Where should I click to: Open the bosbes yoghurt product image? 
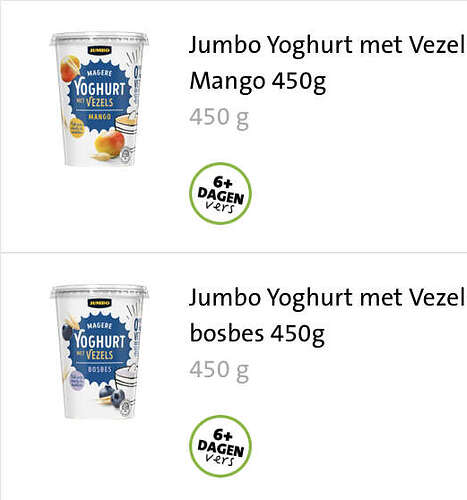[99, 352]
